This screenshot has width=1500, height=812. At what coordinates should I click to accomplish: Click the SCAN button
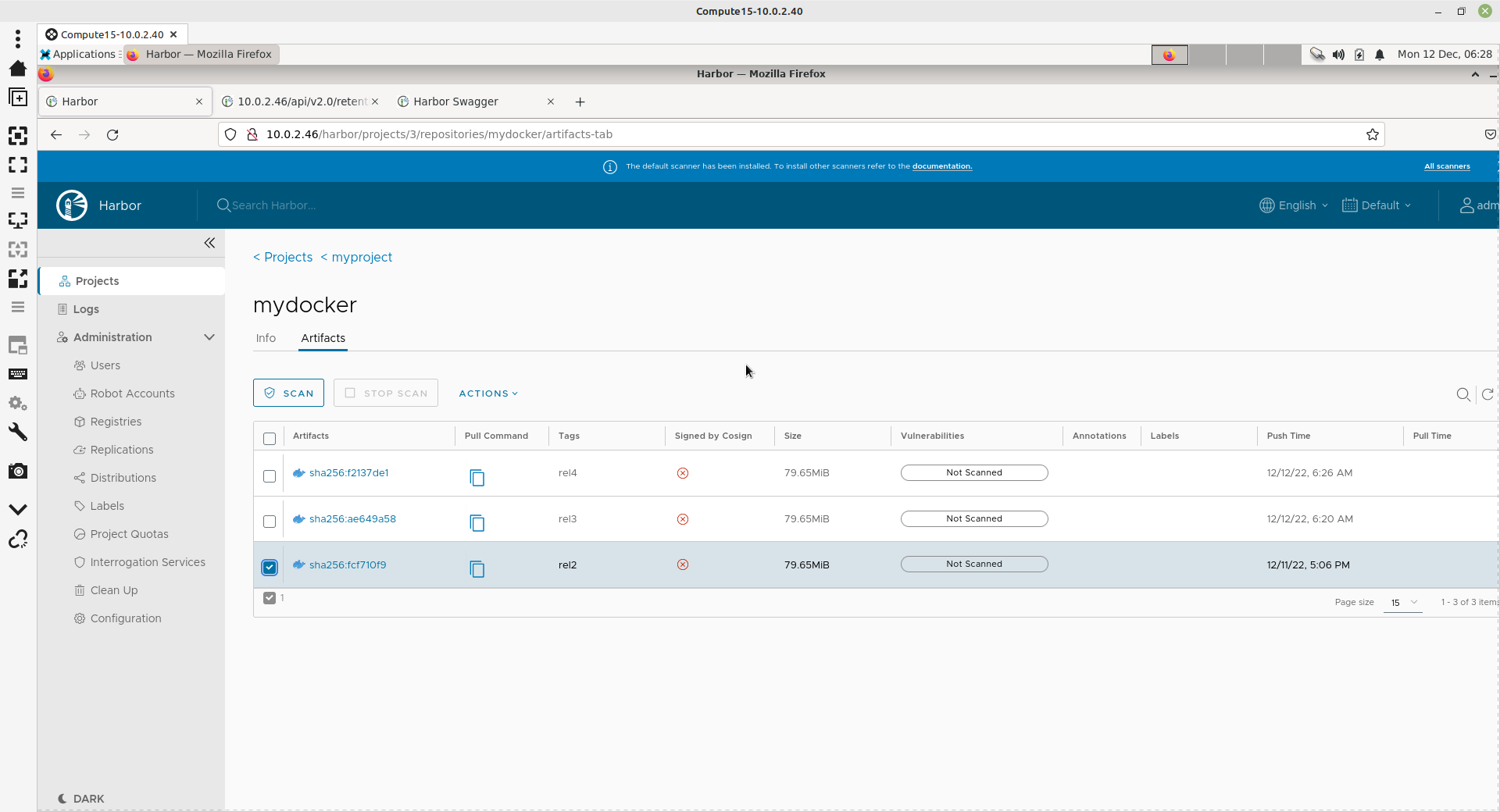288,394
